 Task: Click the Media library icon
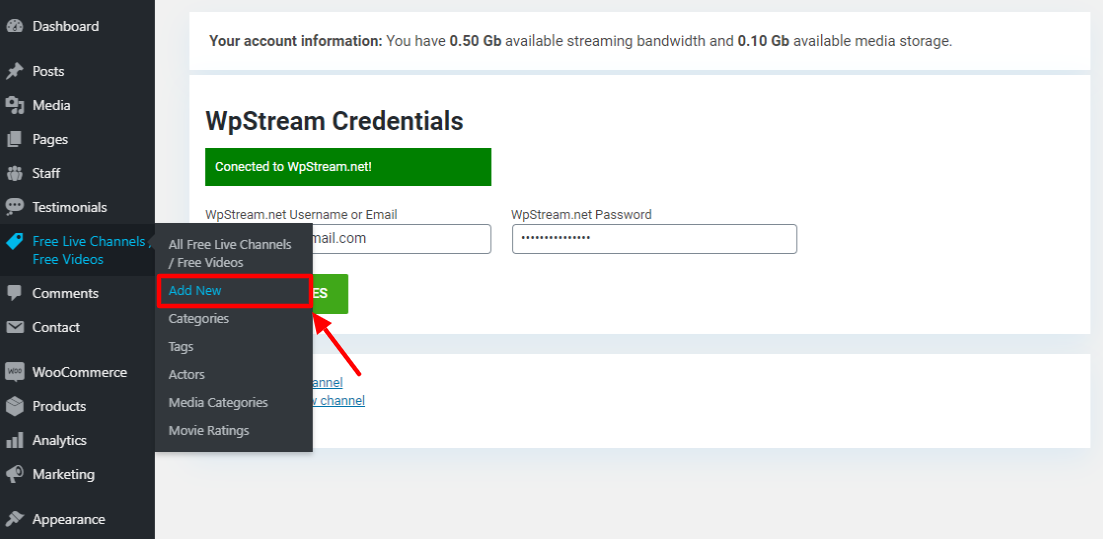pyautogui.click(x=15, y=105)
